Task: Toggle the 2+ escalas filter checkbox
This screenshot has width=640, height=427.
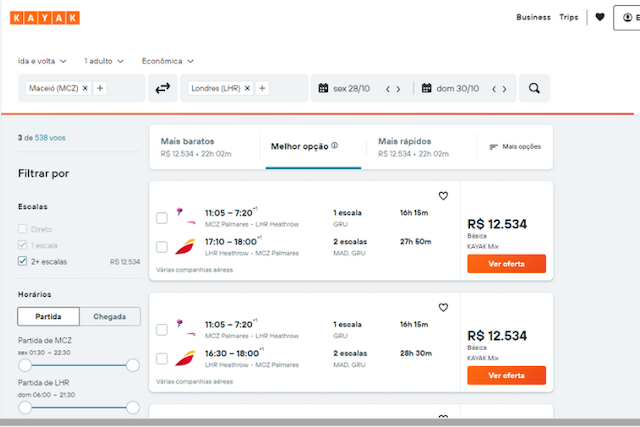Action: (x=22, y=261)
